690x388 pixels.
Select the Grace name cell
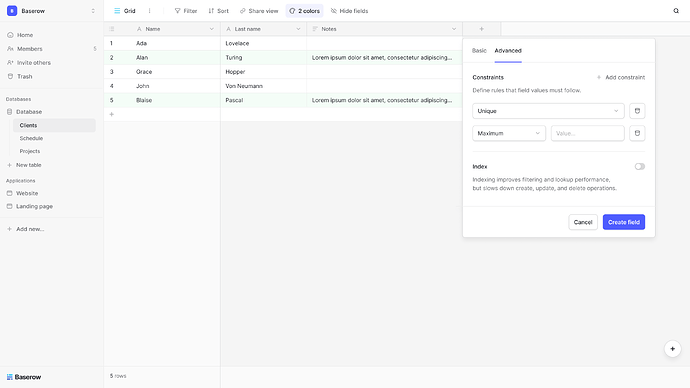176,72
